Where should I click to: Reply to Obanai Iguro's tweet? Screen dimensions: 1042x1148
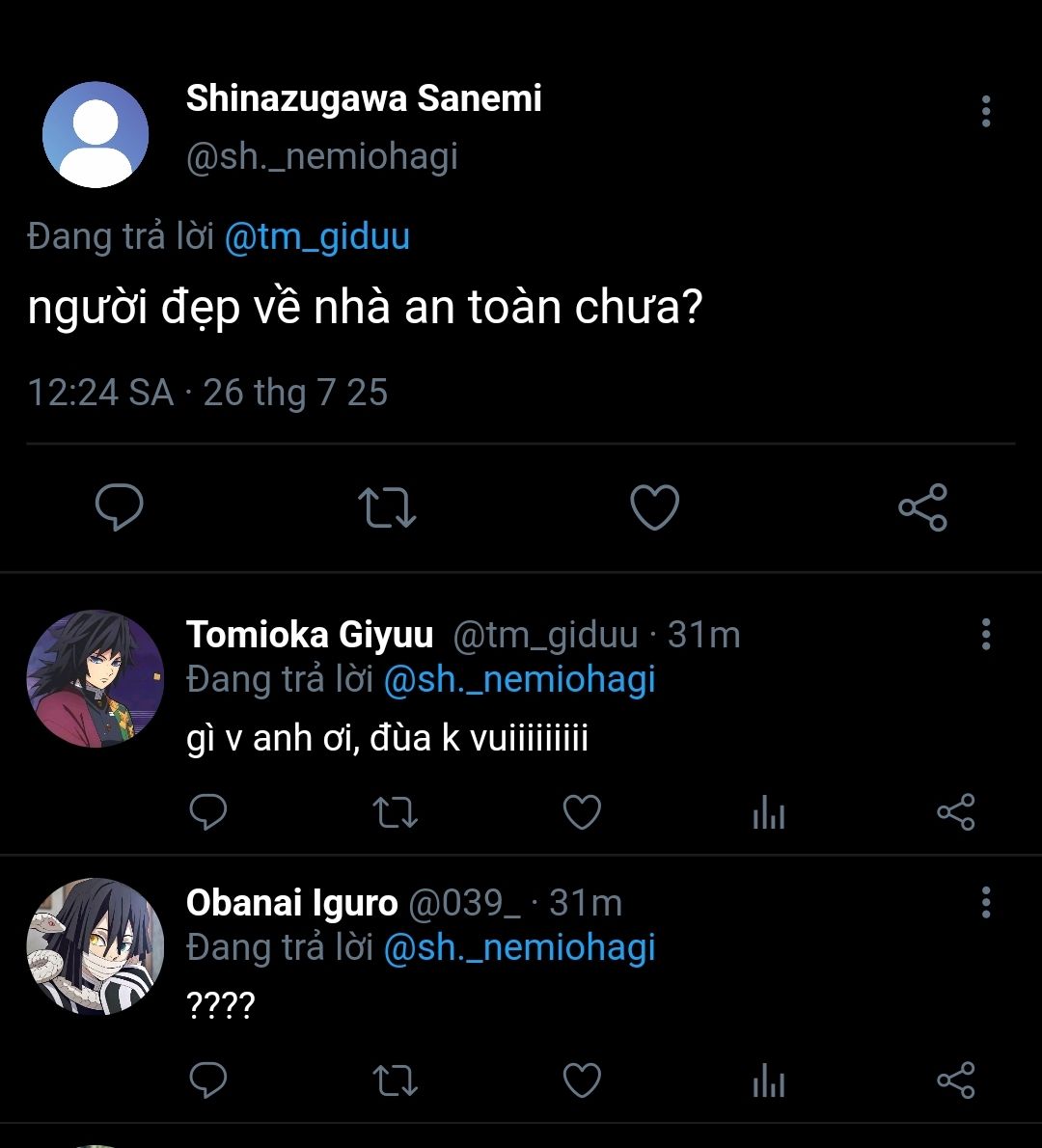pyautogui.click(x=207, y=1080)
